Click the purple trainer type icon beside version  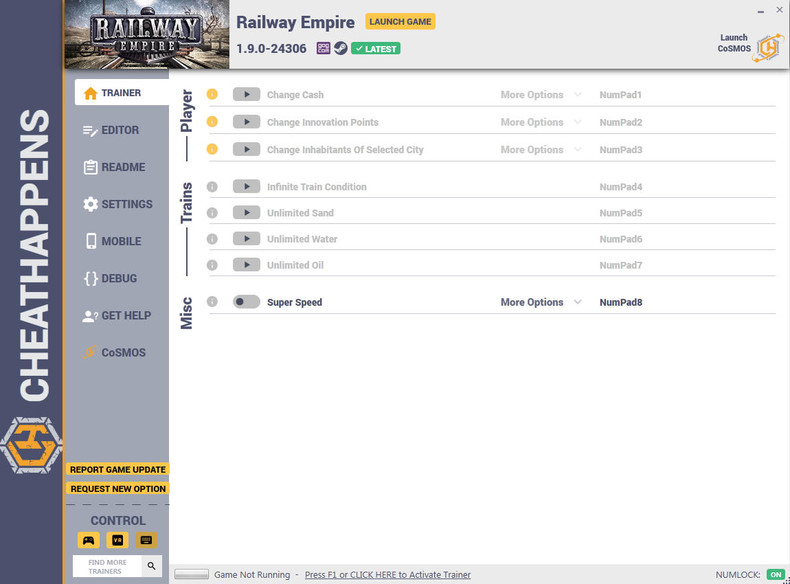(x=323, y=48)
